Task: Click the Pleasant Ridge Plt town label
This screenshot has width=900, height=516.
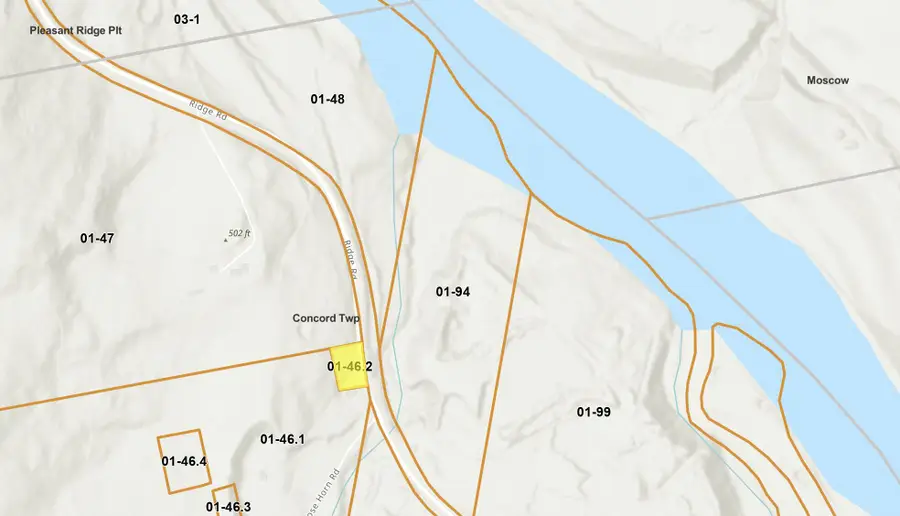Action: point(76,30)
